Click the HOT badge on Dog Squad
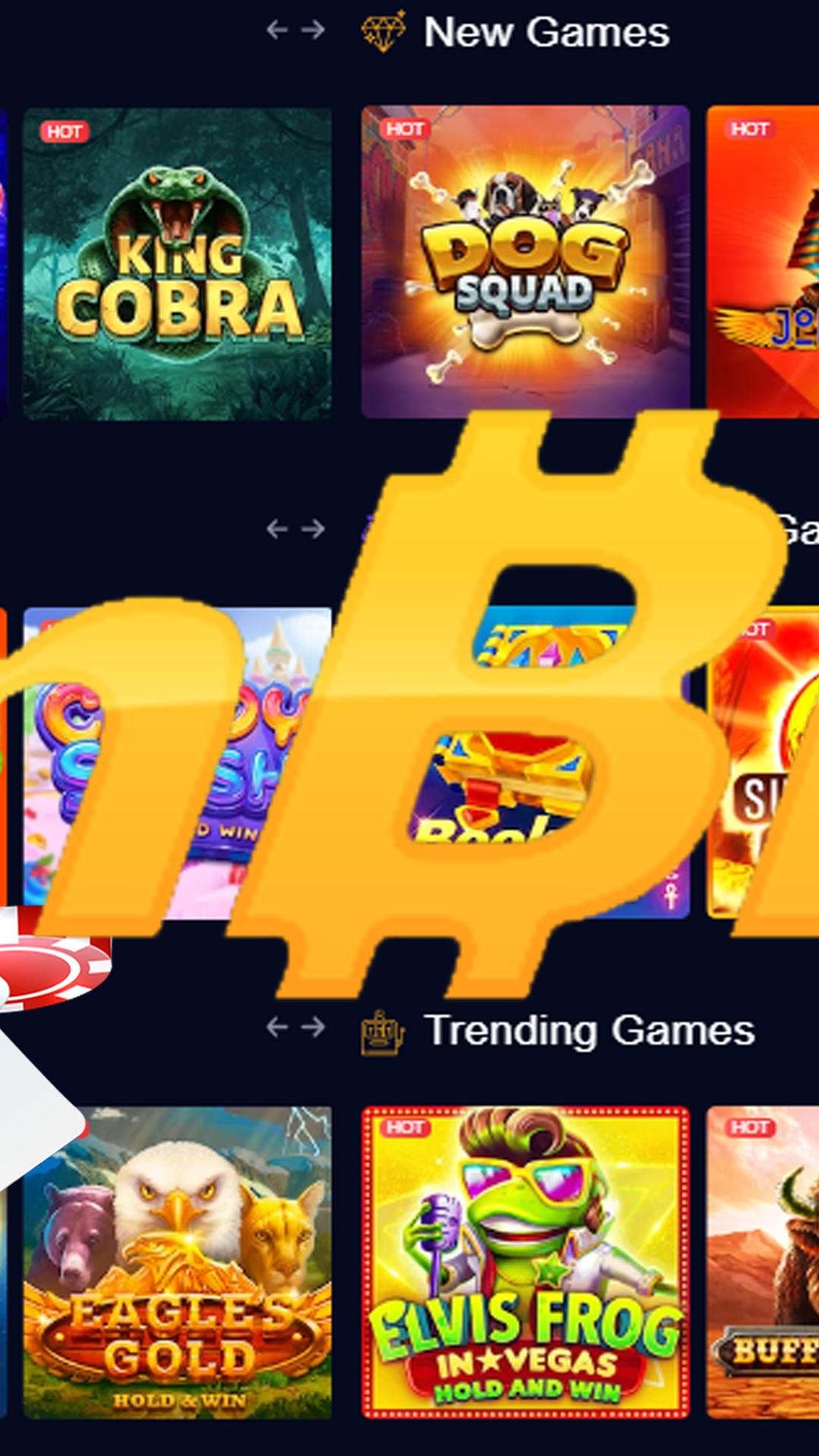Viewport: 819px width, 1456px height. tap(405, 129)
